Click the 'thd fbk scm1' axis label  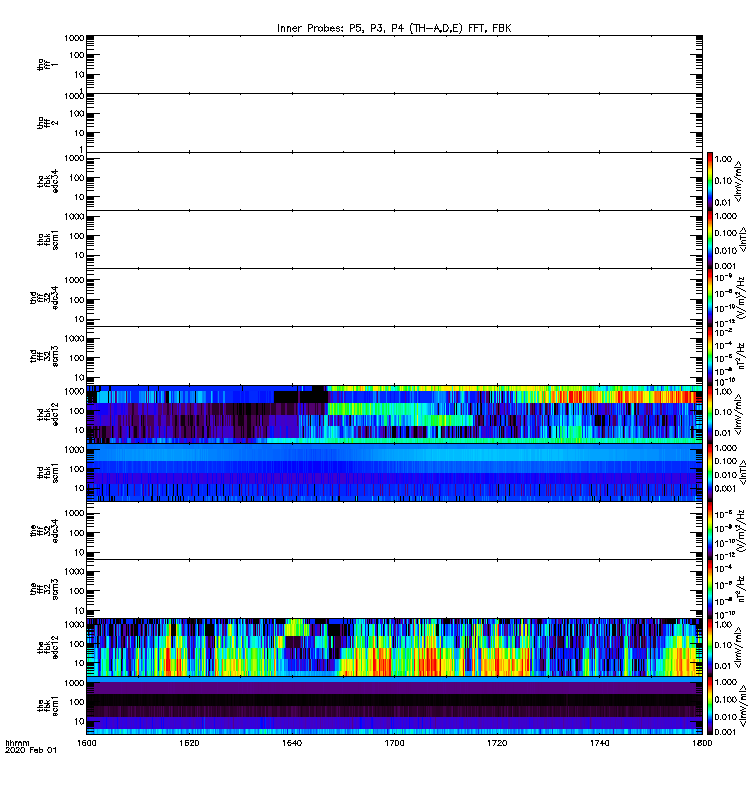pos(48,472)
